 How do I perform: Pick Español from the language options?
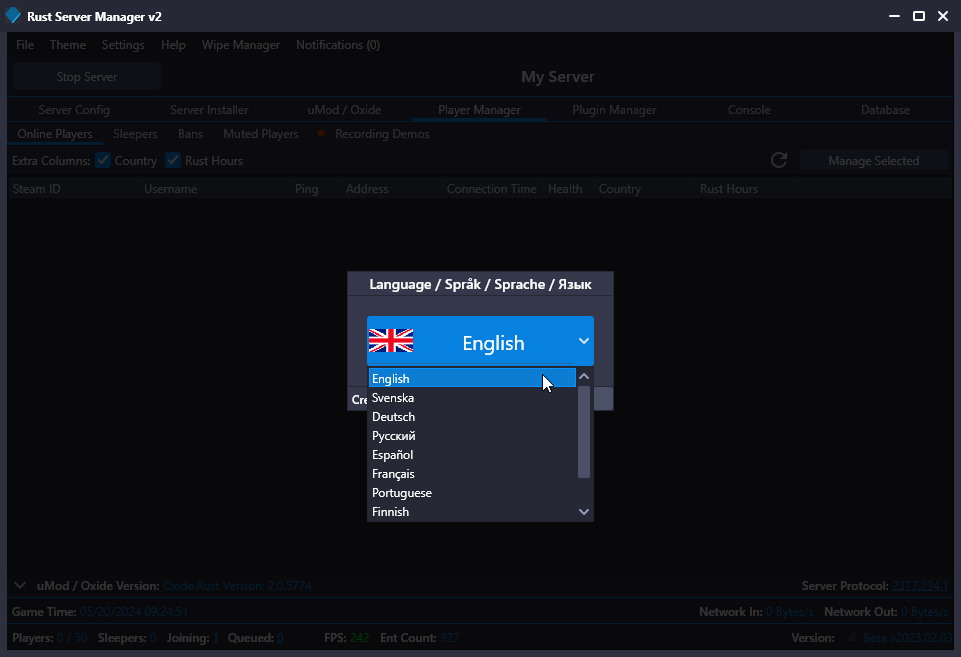392,455
